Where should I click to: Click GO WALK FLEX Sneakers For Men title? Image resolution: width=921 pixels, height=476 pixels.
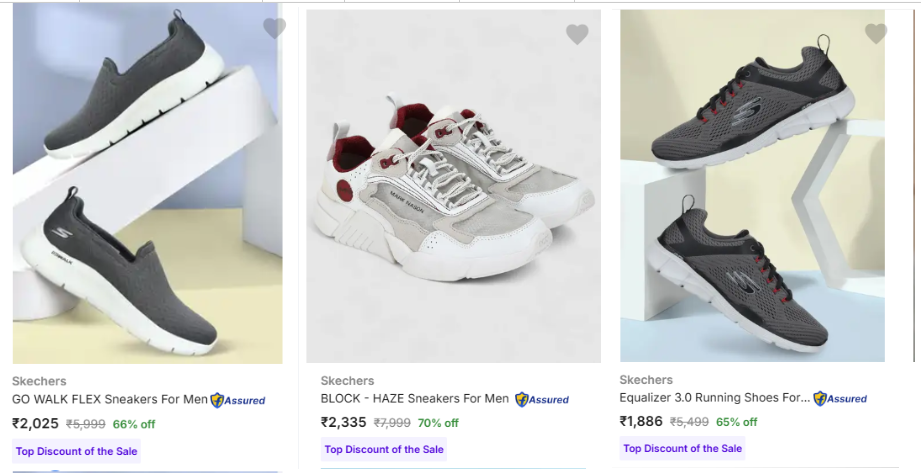point(110,399)
